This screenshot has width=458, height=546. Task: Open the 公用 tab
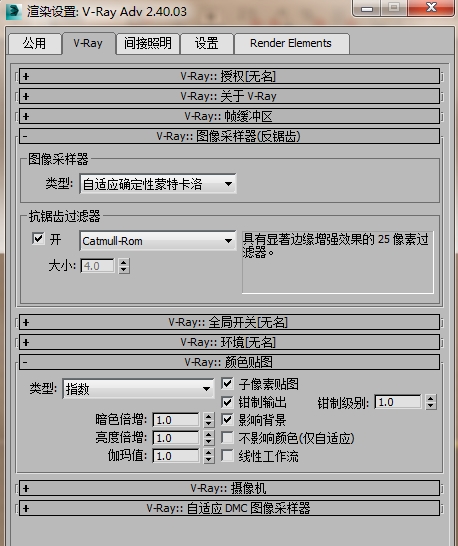click(34, 44)
